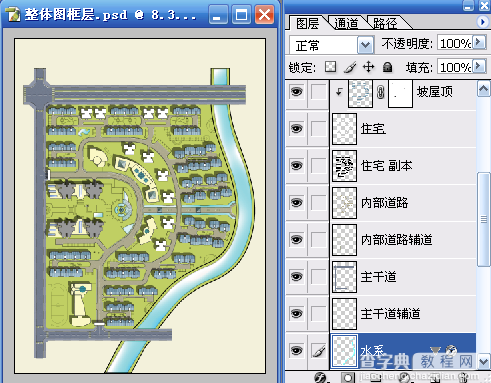
Task: Toggle link box for 内部道路 layer
Action: (318, 202)
